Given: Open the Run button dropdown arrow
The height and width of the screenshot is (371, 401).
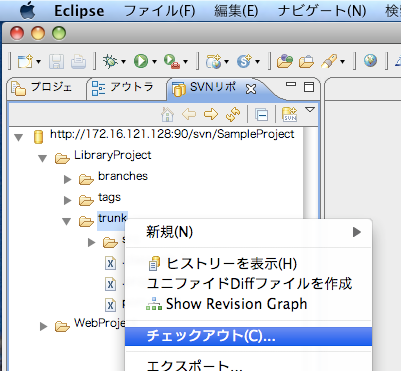Looking at the screenshot, I should tap(154, 62).
